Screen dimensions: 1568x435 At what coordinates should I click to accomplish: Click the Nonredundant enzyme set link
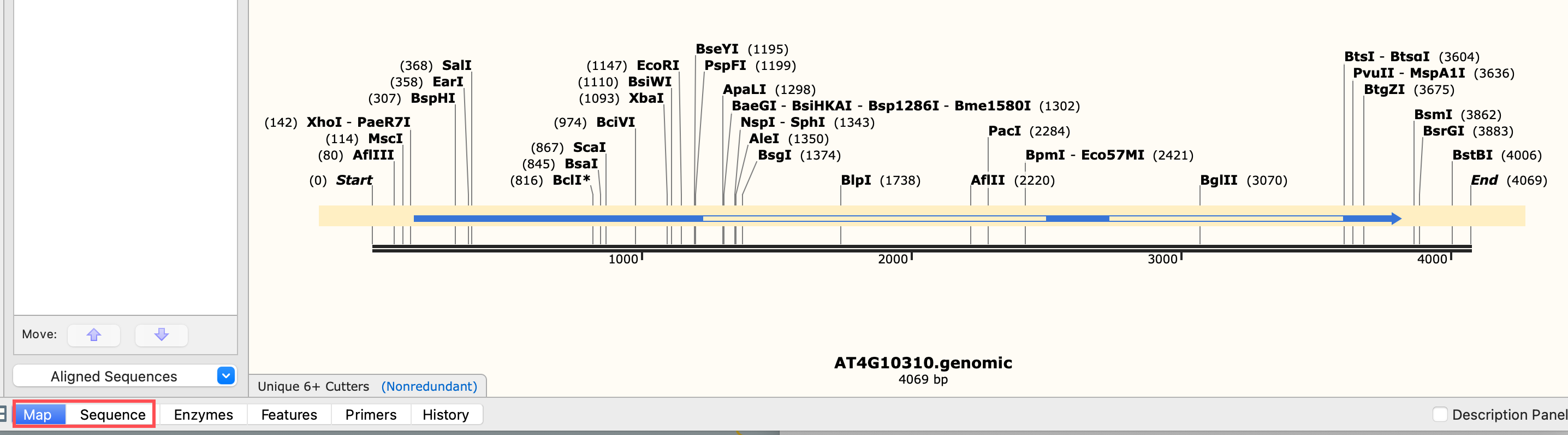(x=429, y=386)
